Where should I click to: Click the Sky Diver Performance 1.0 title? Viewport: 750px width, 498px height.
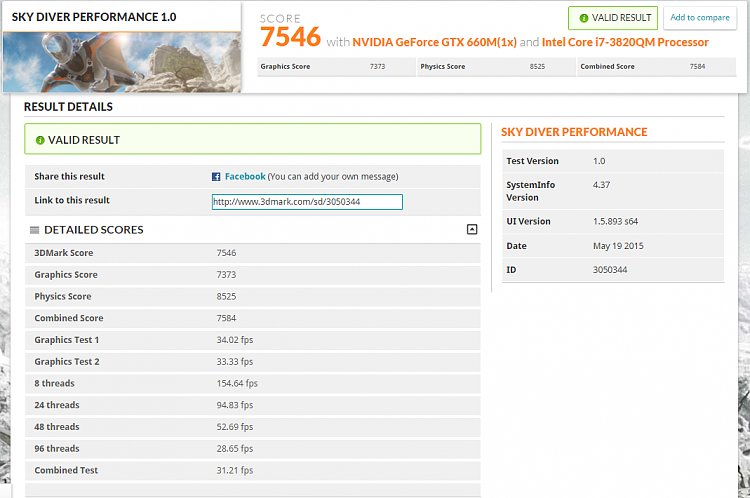(94, 17)
